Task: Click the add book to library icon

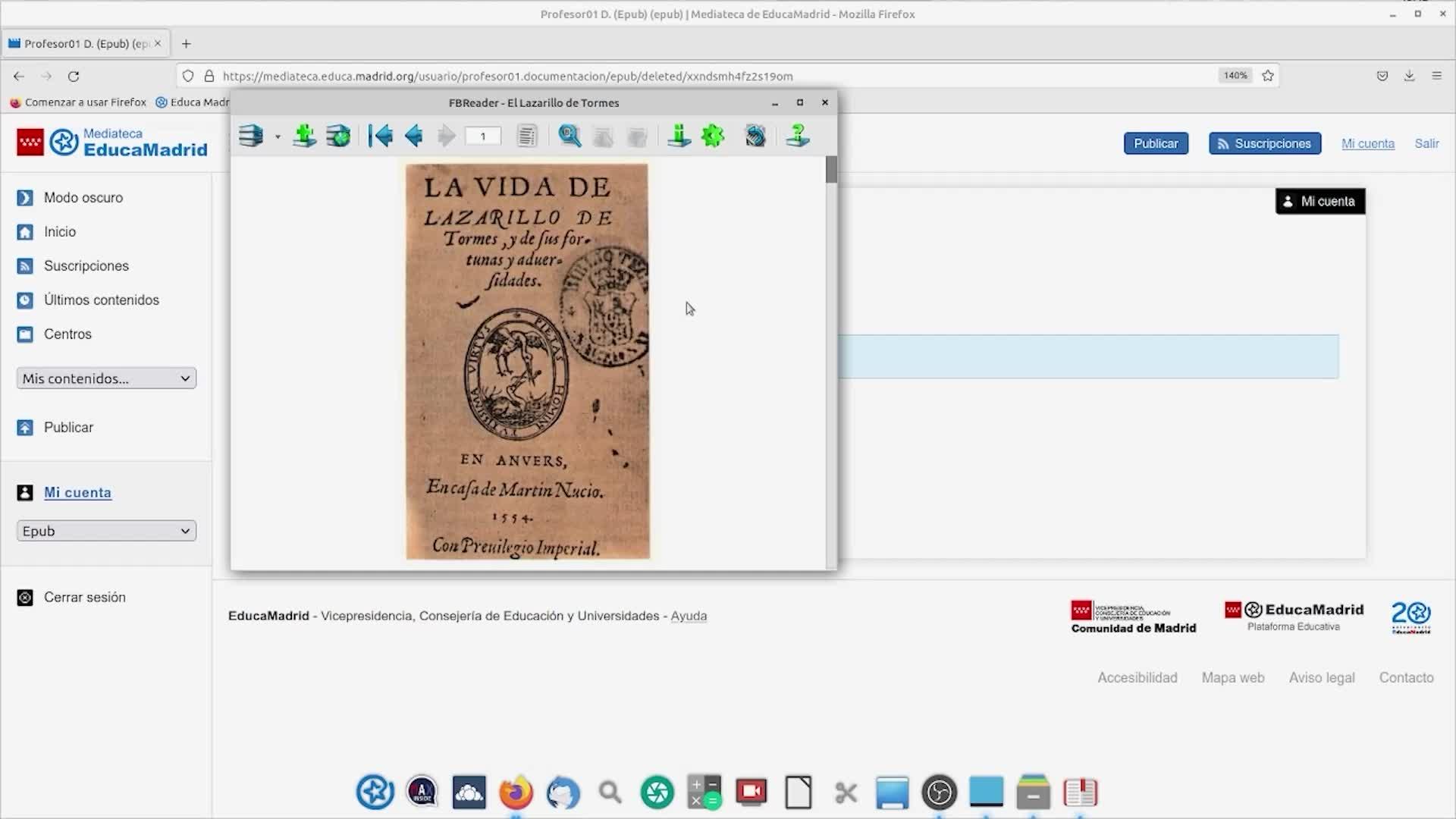Action: click(305, 136)
